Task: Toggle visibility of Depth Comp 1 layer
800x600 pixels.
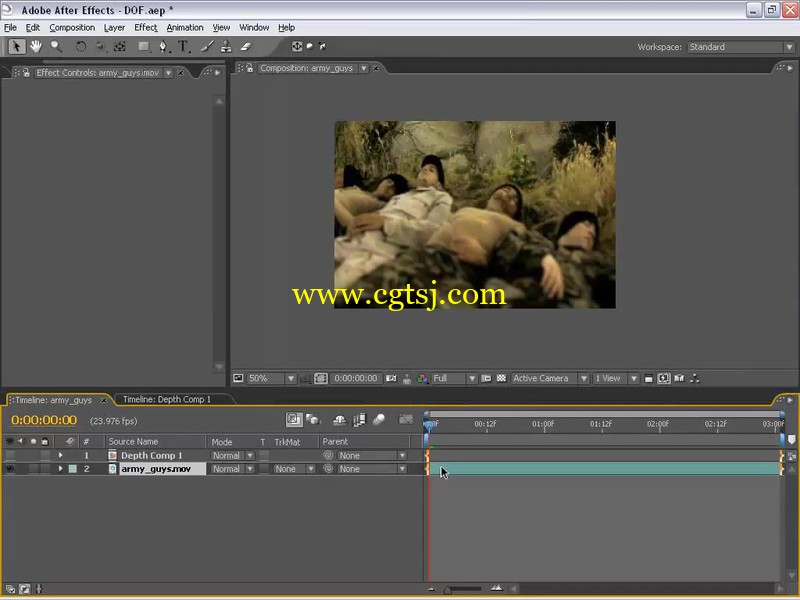Action: point(10,455)
